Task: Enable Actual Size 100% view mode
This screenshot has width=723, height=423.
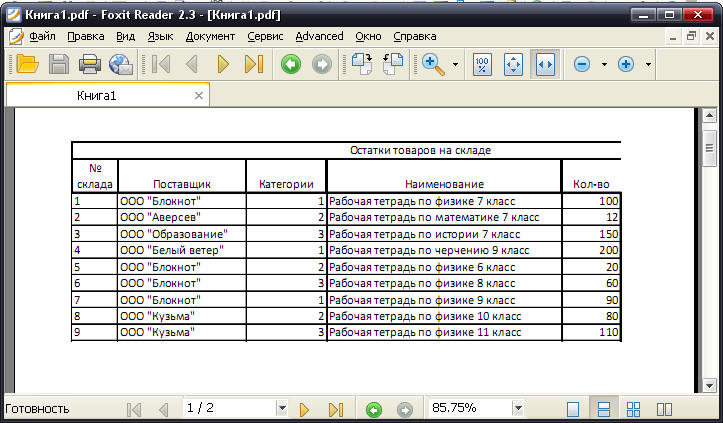Action: coord(482,64)
